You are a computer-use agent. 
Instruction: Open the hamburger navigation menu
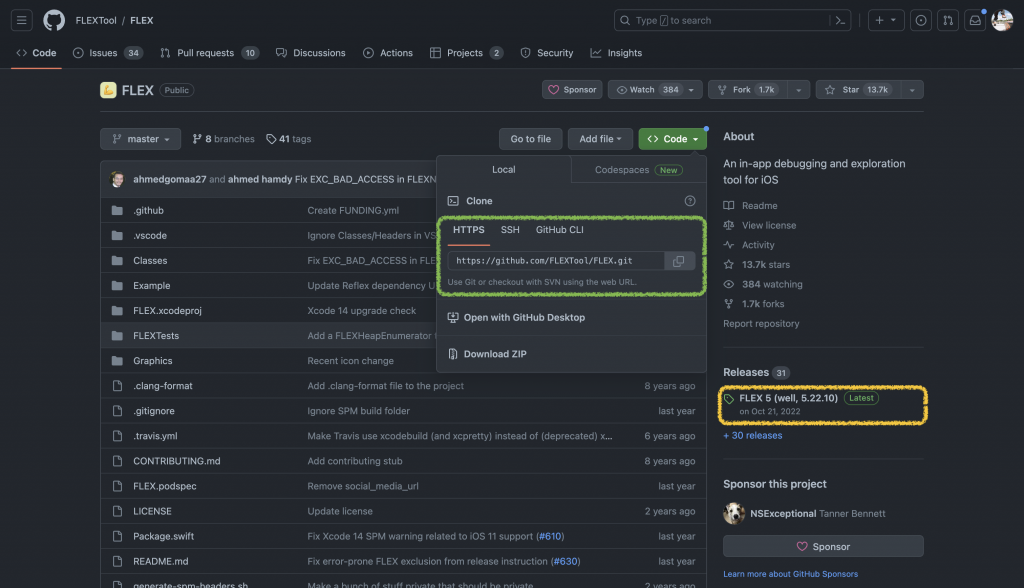(22, 20)
